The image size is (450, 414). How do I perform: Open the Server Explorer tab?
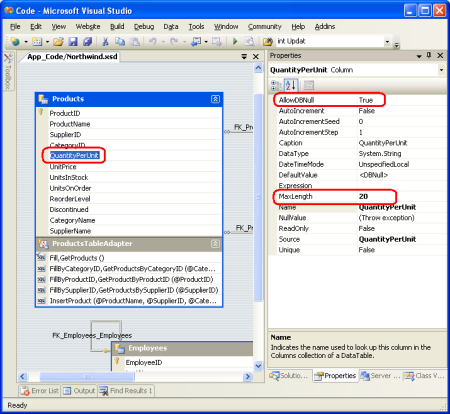coord(381,376)
